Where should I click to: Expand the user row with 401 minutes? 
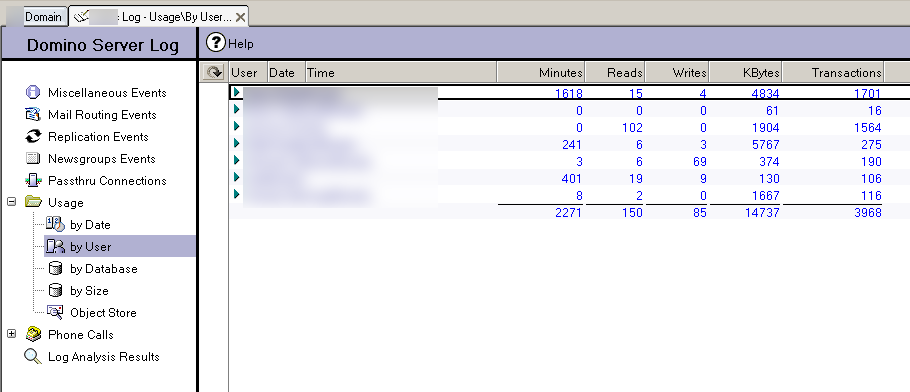237,177
